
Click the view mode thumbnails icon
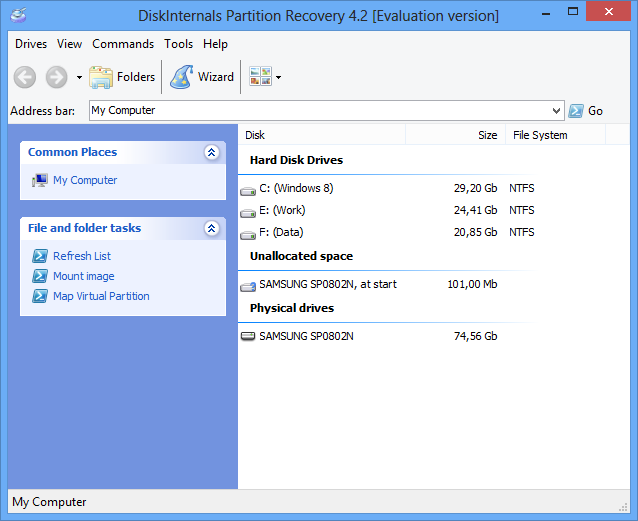point(260,77)
